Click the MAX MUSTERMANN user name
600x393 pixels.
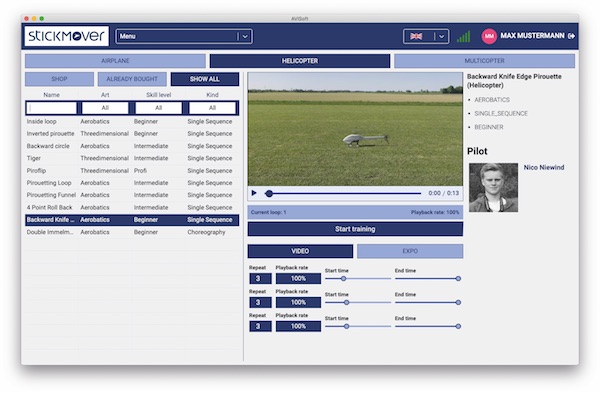(x=532, y=36)
